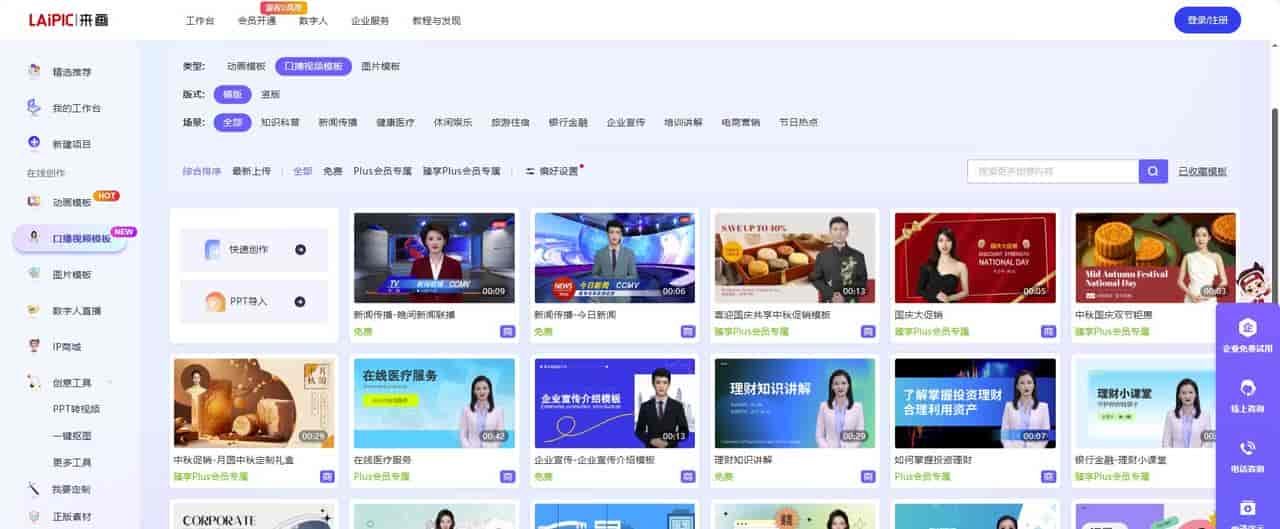Click badge icon on 理财知识讲解 card
Viewport: 1280px width, 529px height.
(867, 477)
